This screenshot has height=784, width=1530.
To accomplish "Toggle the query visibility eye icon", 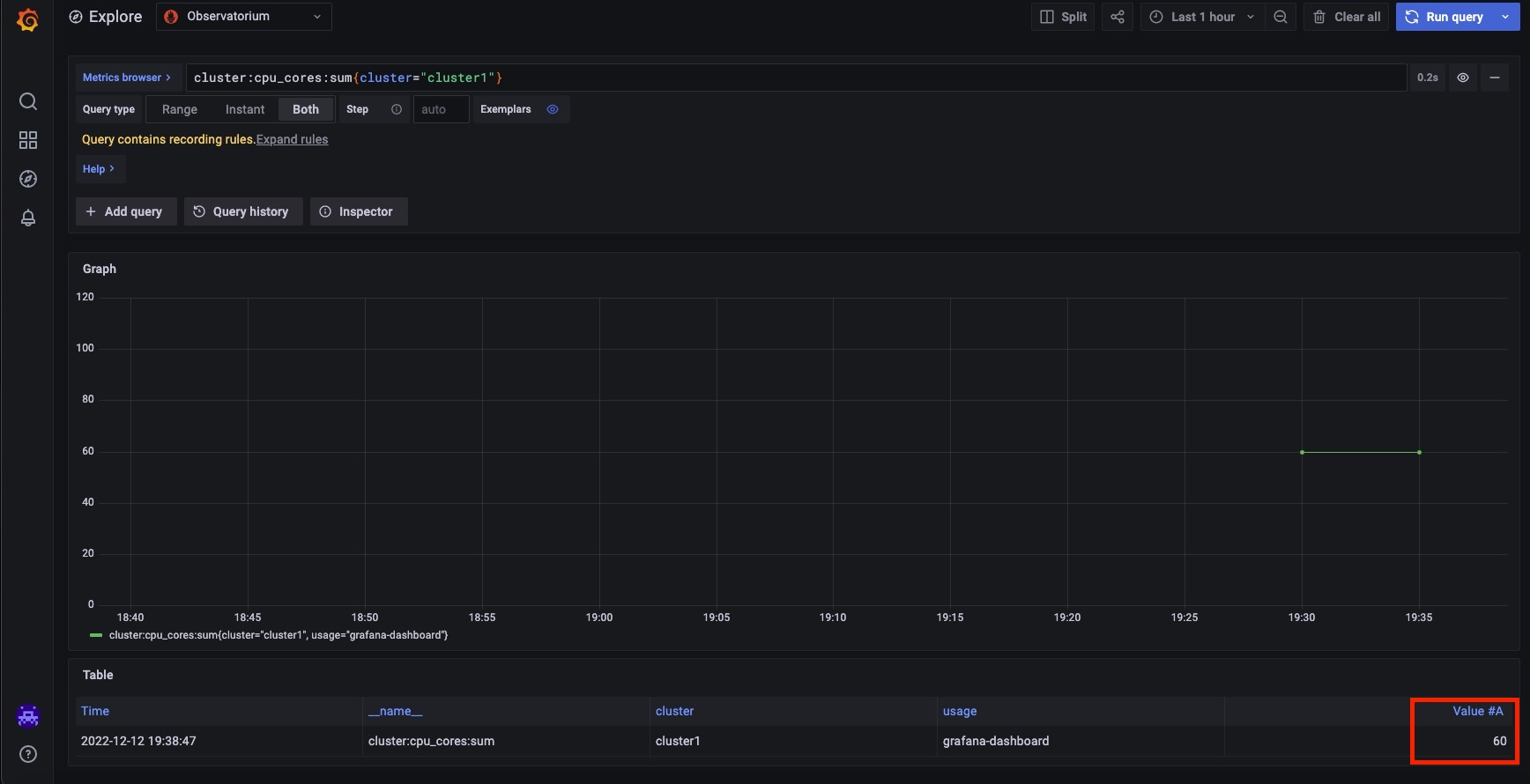I will (x=1463, y=78).
